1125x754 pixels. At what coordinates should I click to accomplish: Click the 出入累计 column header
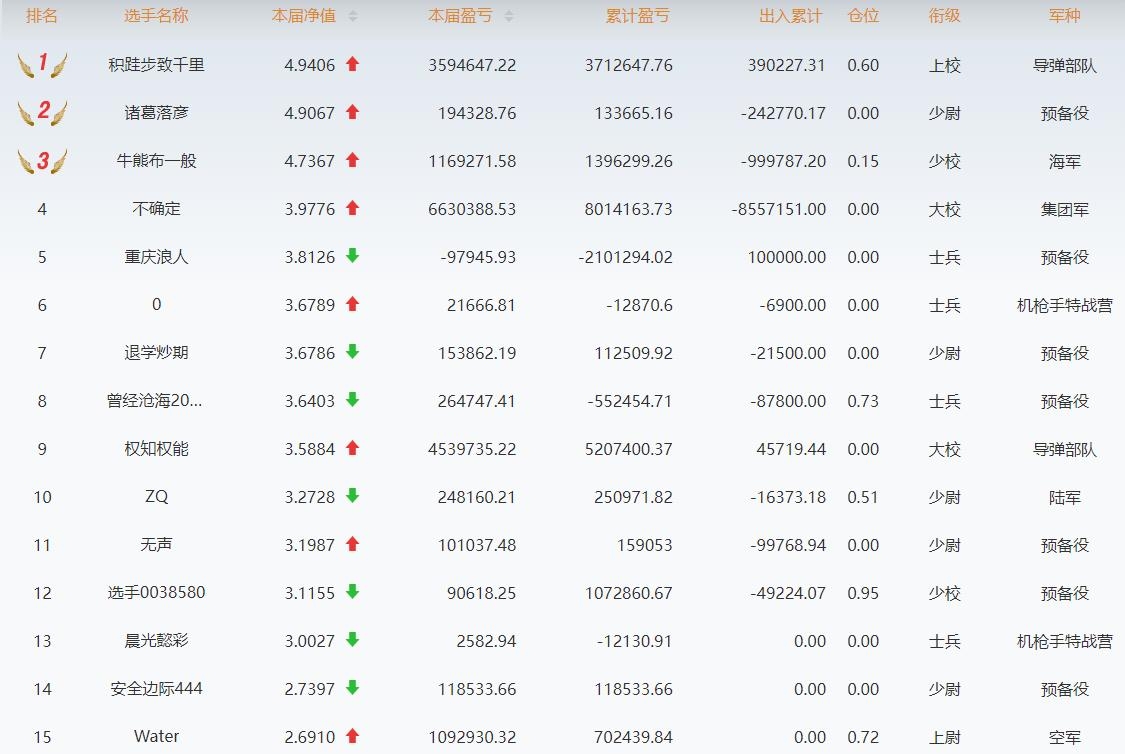pos(790,16)
